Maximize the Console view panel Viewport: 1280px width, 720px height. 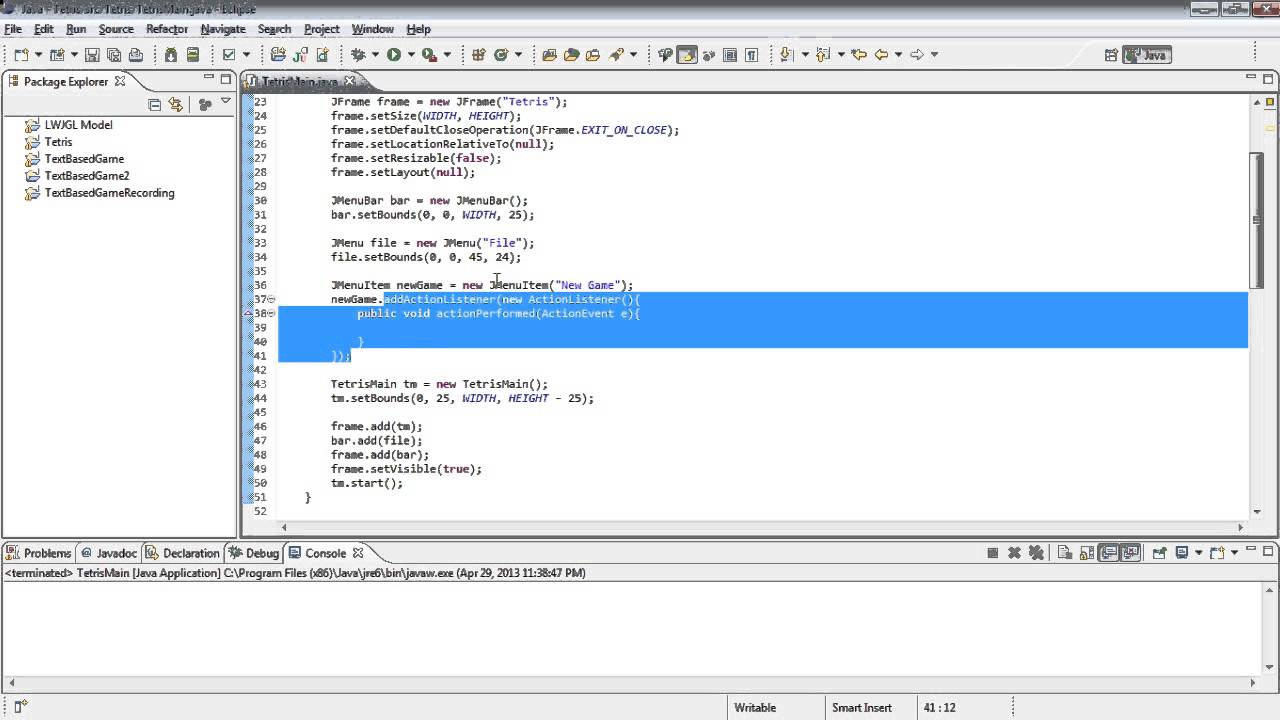click(1267, 551)
